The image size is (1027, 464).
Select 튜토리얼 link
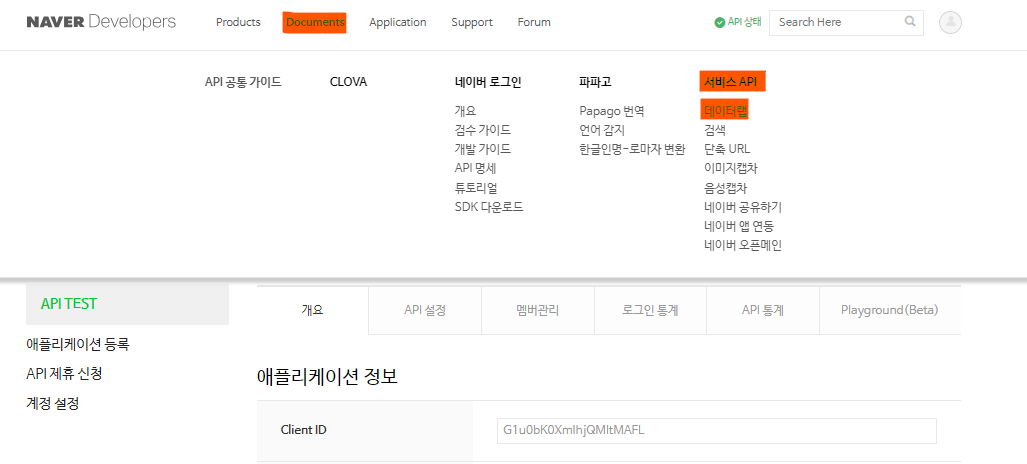tap(476, 188)
